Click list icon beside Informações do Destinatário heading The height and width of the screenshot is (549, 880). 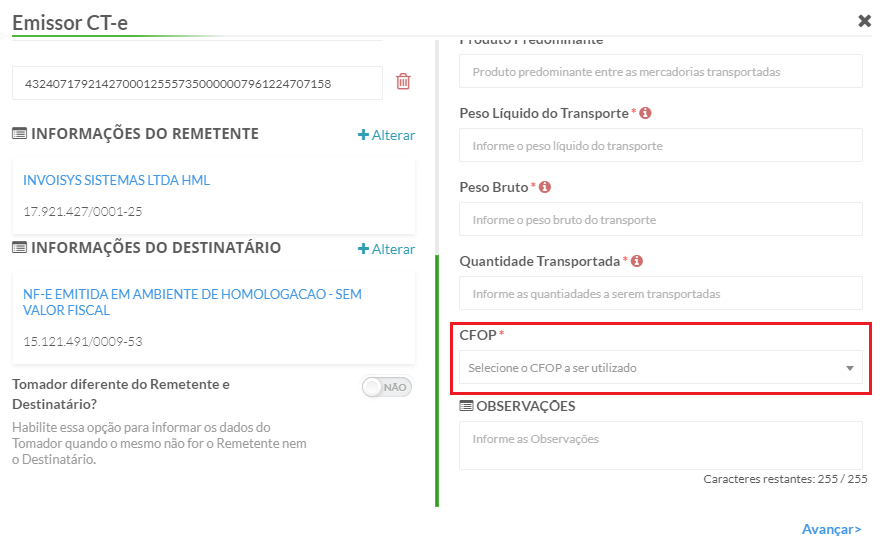click(x=20, y=248)
